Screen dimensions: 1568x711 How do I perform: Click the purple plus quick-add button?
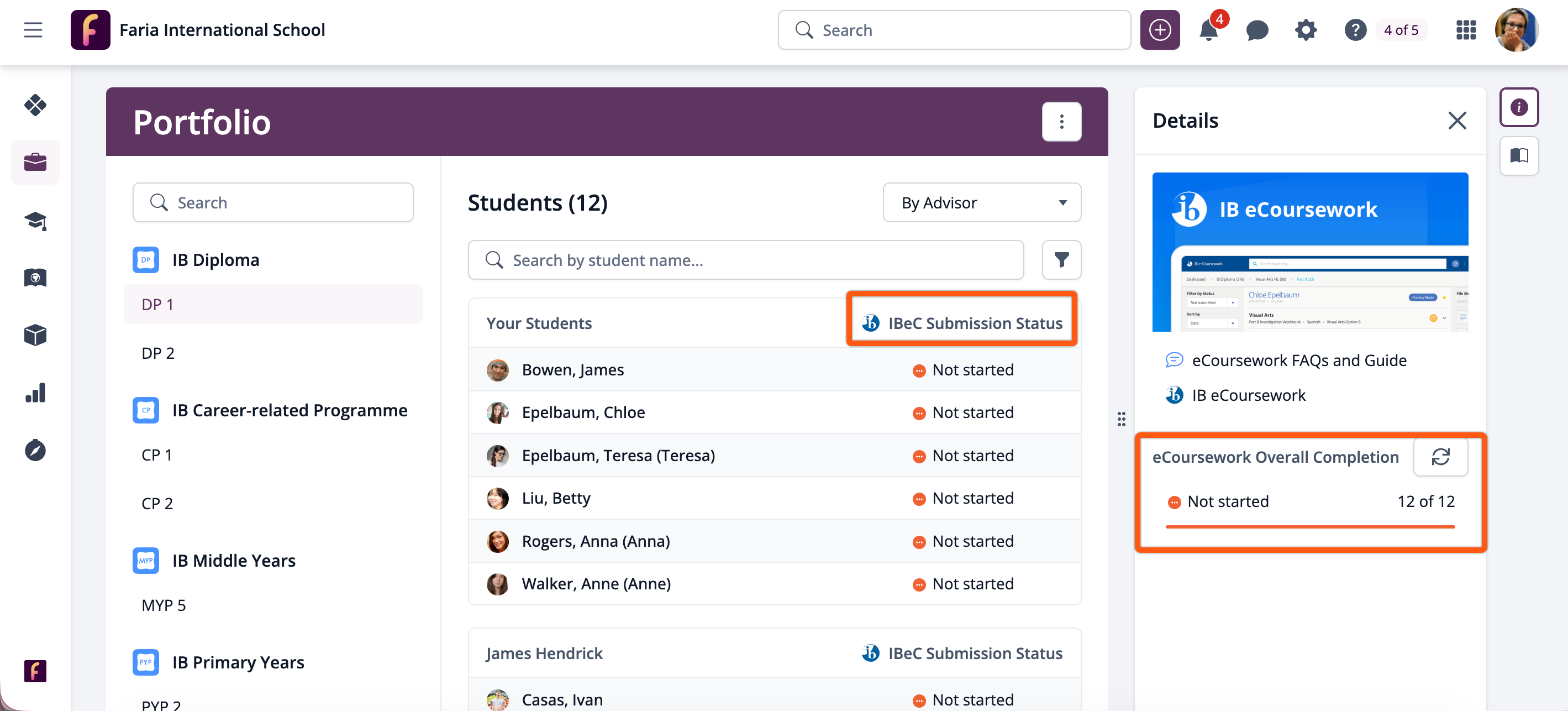click(x=1160, y=30)
